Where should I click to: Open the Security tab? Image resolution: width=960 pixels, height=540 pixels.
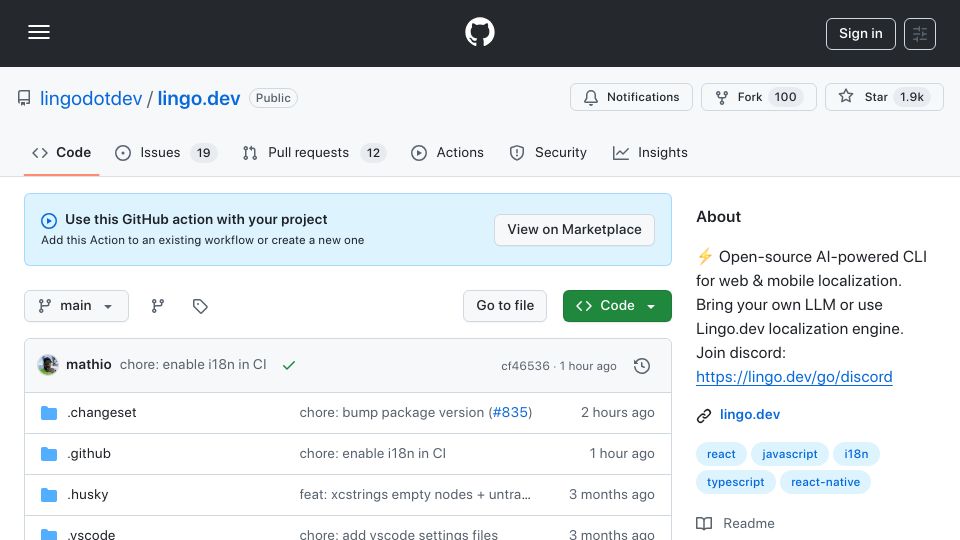tap(548, 152)
